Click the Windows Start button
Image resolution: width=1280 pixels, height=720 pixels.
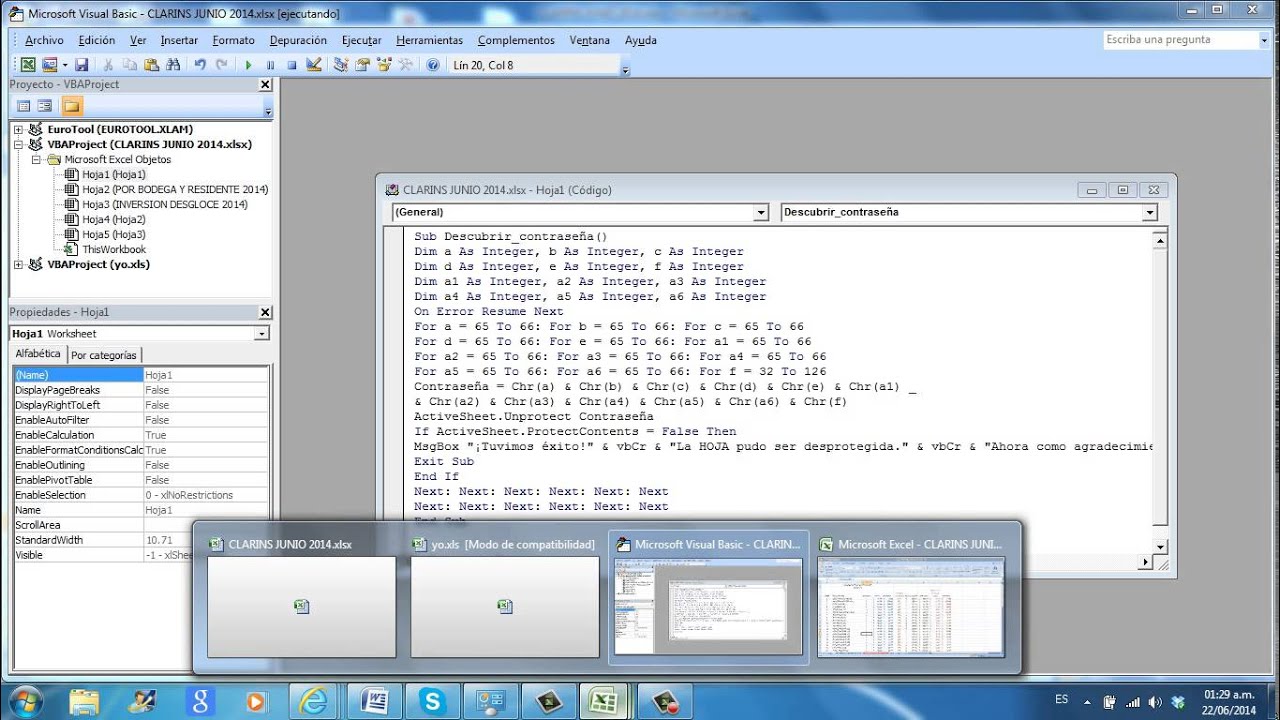point(27,700)
